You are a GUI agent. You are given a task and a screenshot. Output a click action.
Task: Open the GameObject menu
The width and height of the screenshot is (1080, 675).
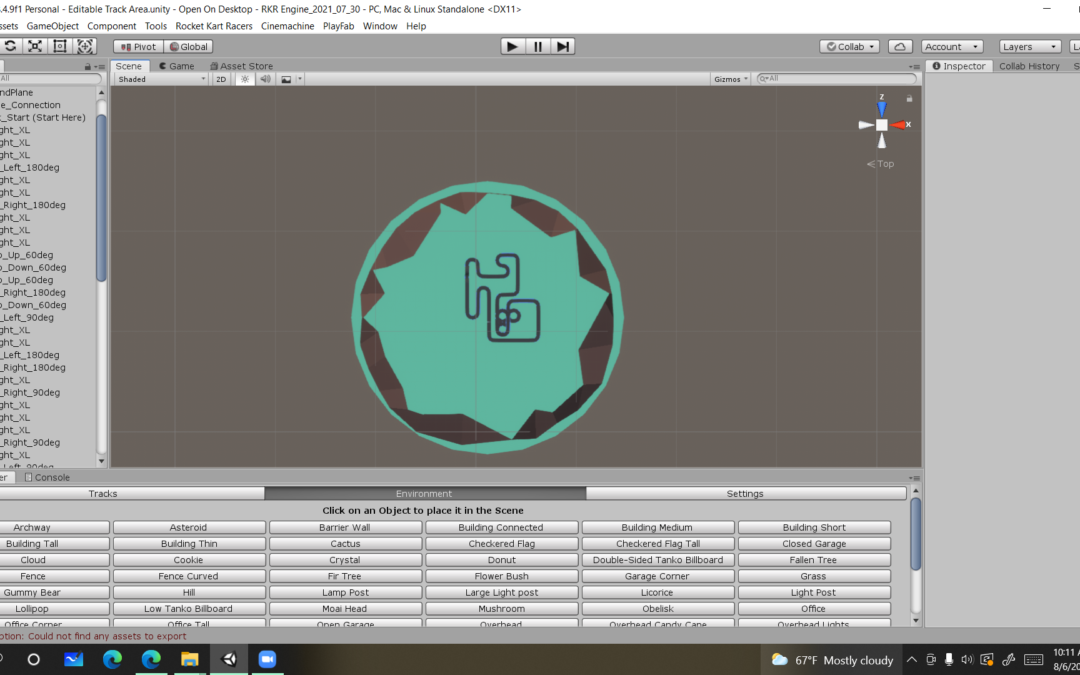click(x=52, y=26)
